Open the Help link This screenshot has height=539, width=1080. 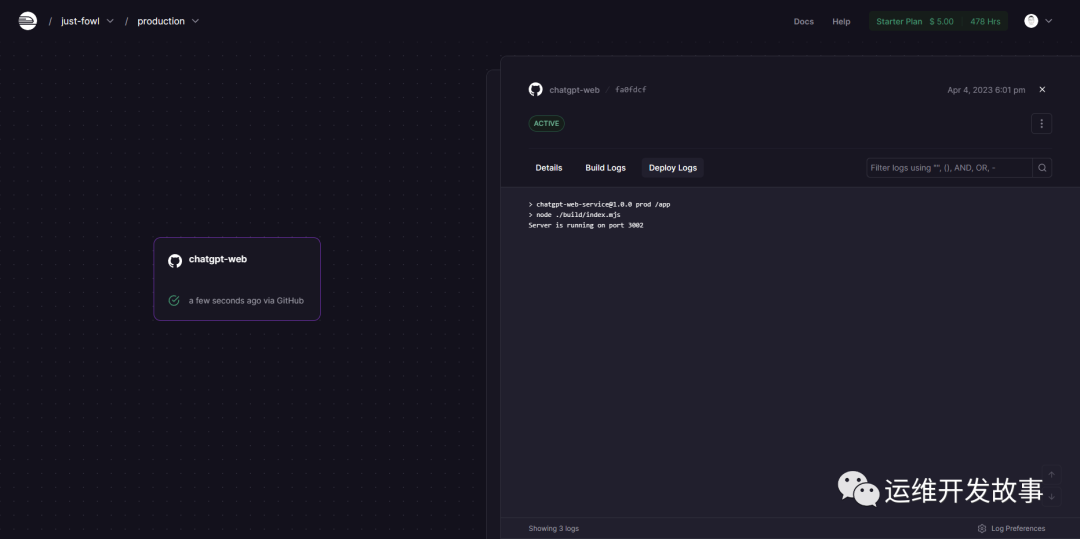click(841, 21)
